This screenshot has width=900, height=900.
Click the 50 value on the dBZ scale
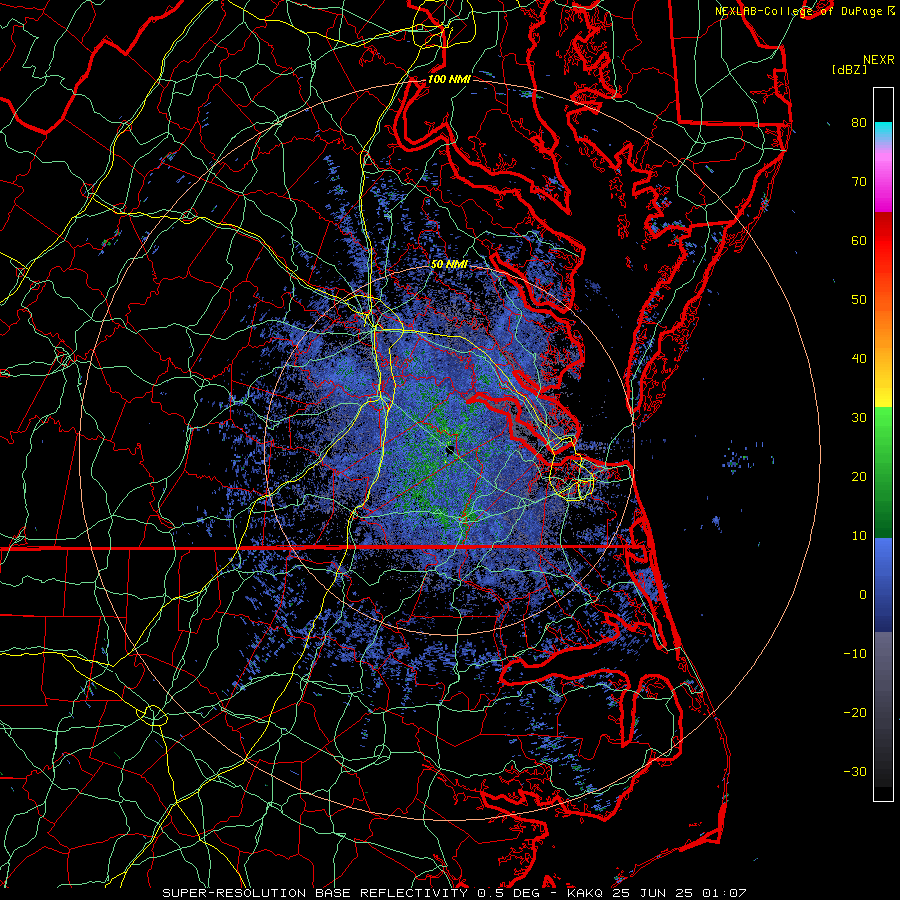tap(859, 300)
